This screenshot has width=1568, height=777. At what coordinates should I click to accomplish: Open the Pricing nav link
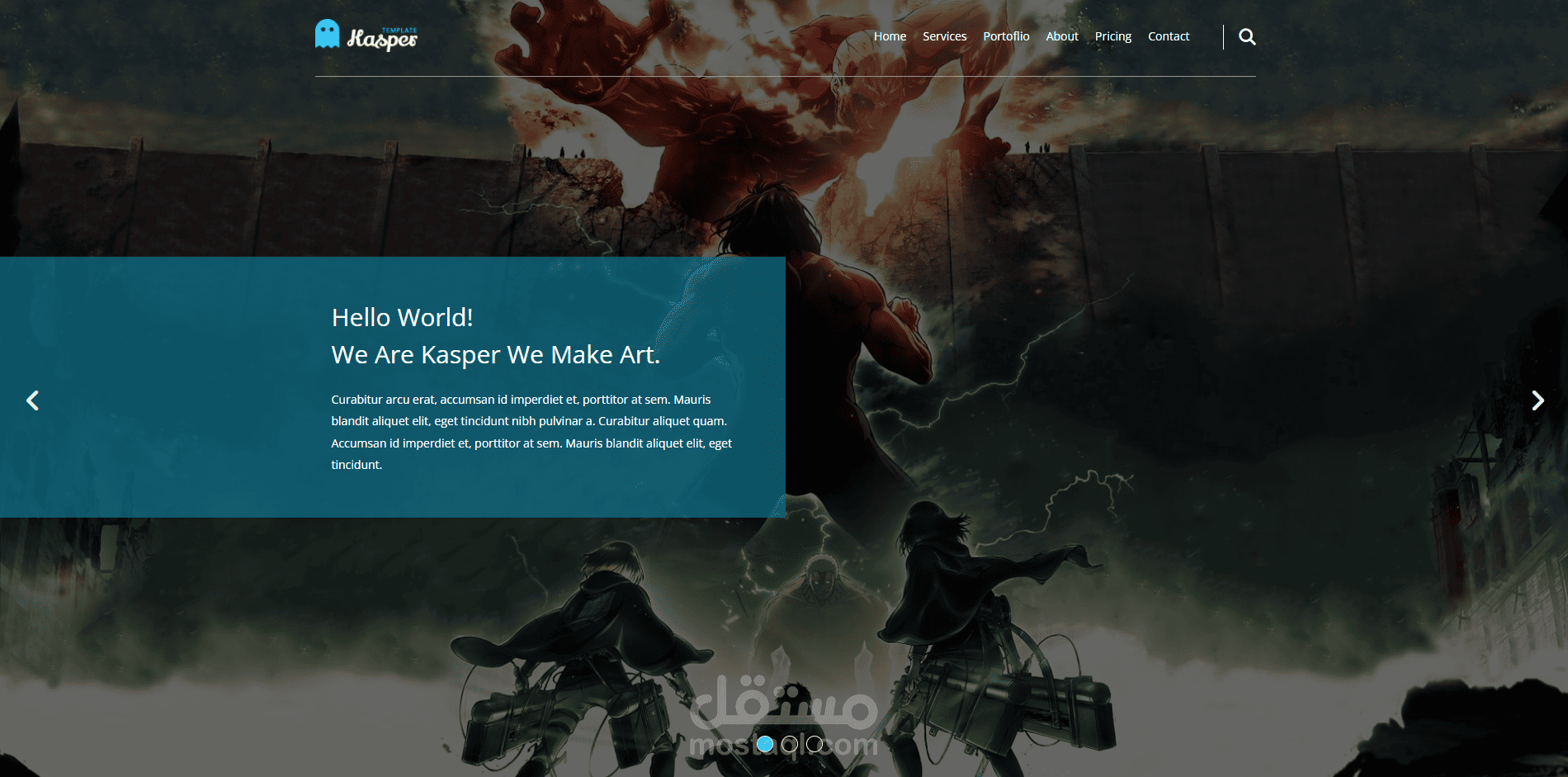point(1113,36)
